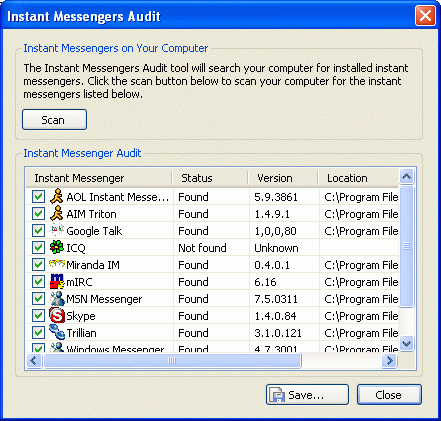The height and width of the screenshot is (421, 441).
Task: Click version 7.5.0311 cell
Action: (x=276, y=299)
